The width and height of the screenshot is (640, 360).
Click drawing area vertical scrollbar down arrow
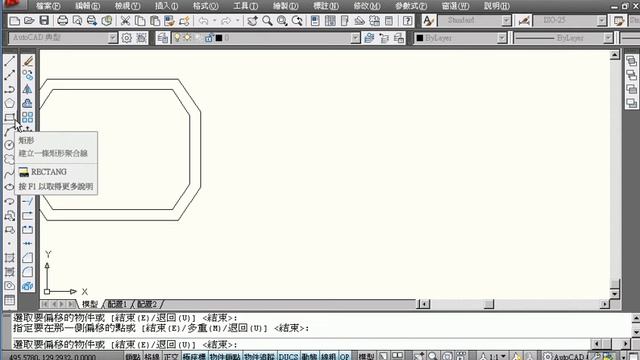(x=615, y=293)
